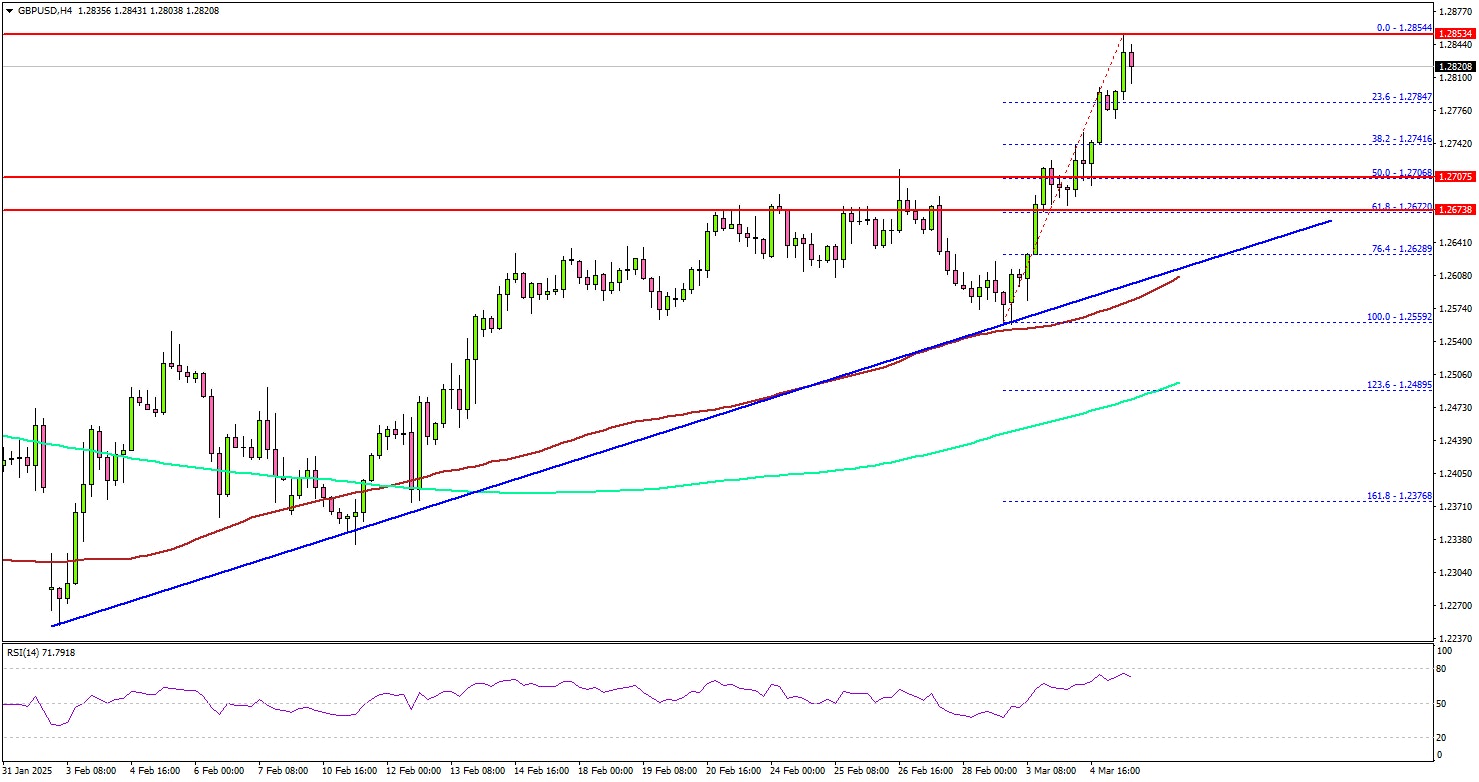Click the 1.25060 price scale label
This screenshot has width=1479, height=782.
tap(1457, 375)
